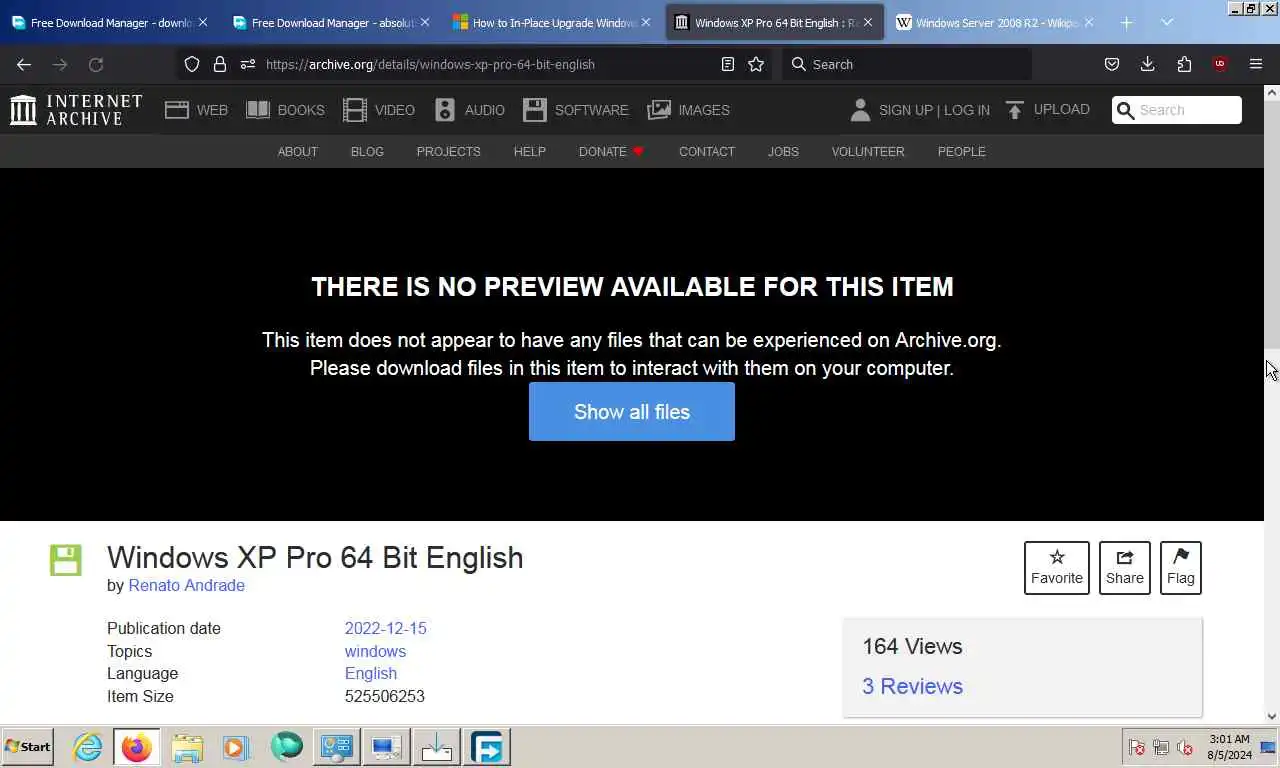Open the IMAGES media section
The image size is (1280, 768).
(689, 110)
